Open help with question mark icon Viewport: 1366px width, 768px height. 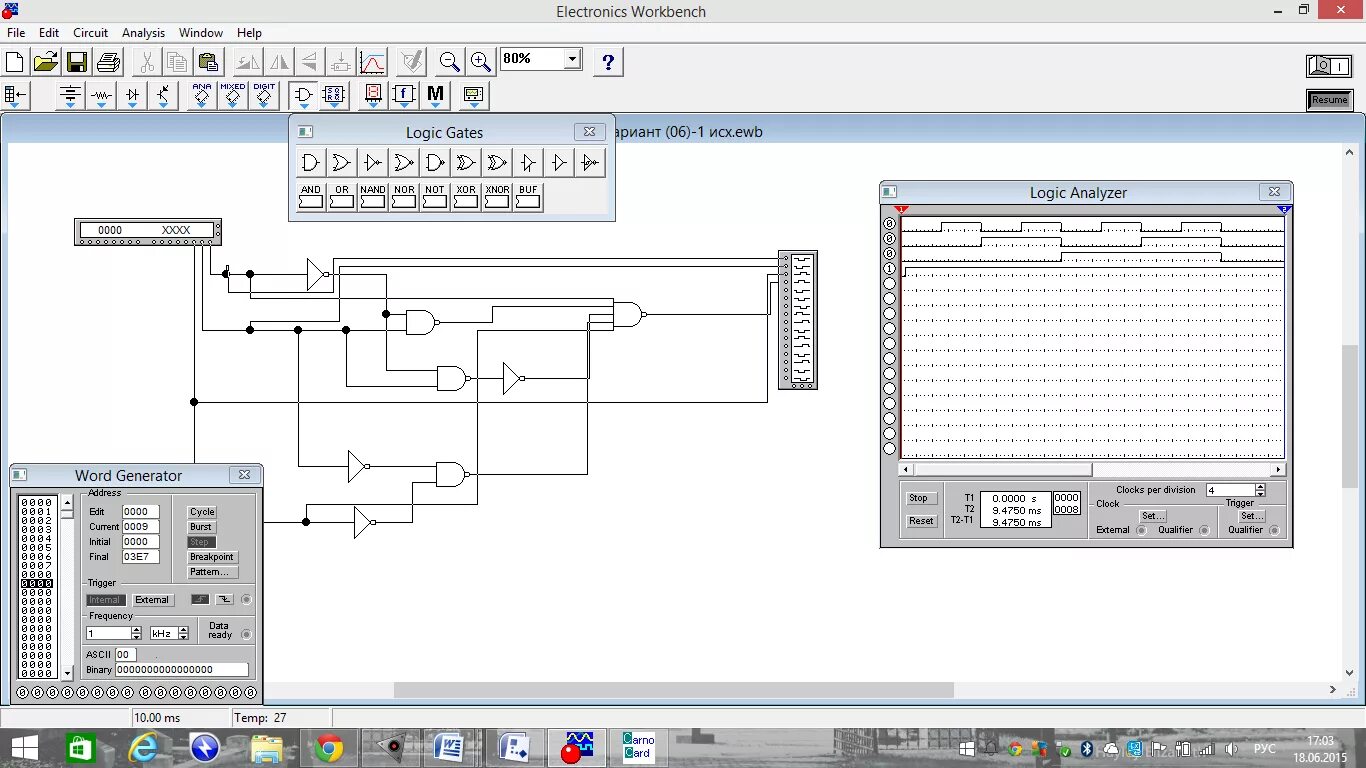[x=608, y=62]
